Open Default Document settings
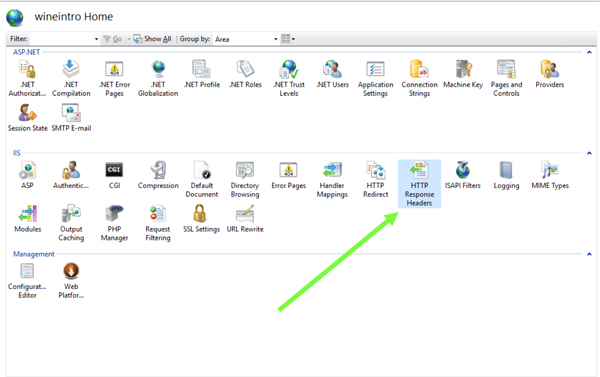This screenshot has width=600, height=377. [202, 180]
